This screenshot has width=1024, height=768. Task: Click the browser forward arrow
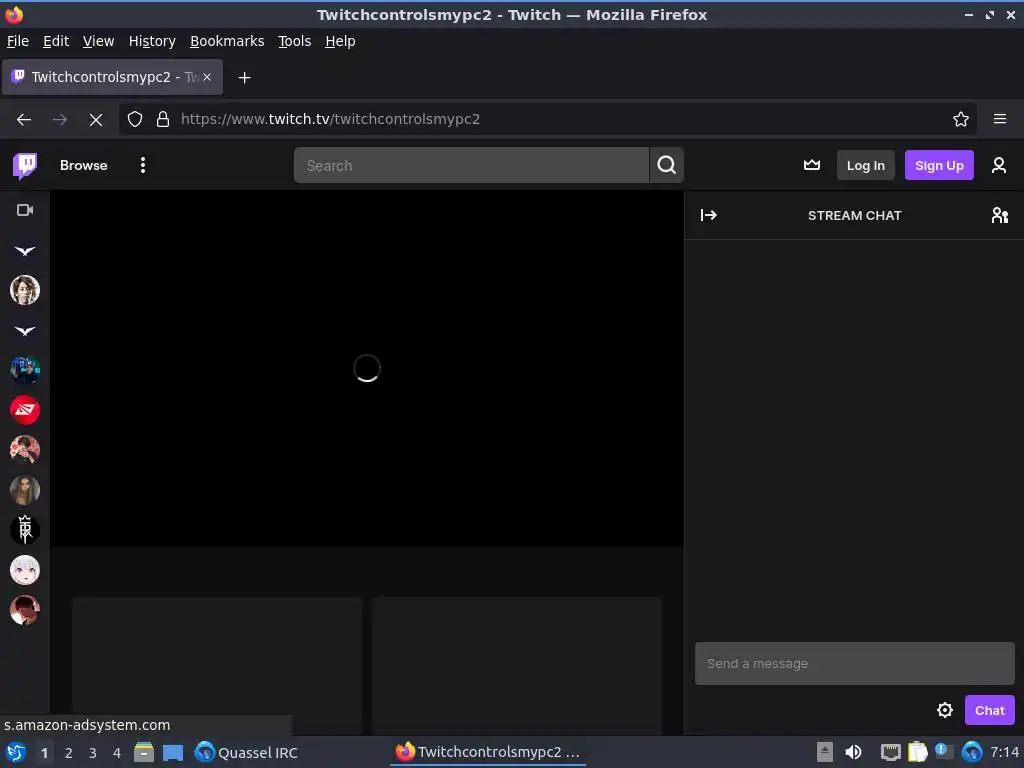point(59,120)
